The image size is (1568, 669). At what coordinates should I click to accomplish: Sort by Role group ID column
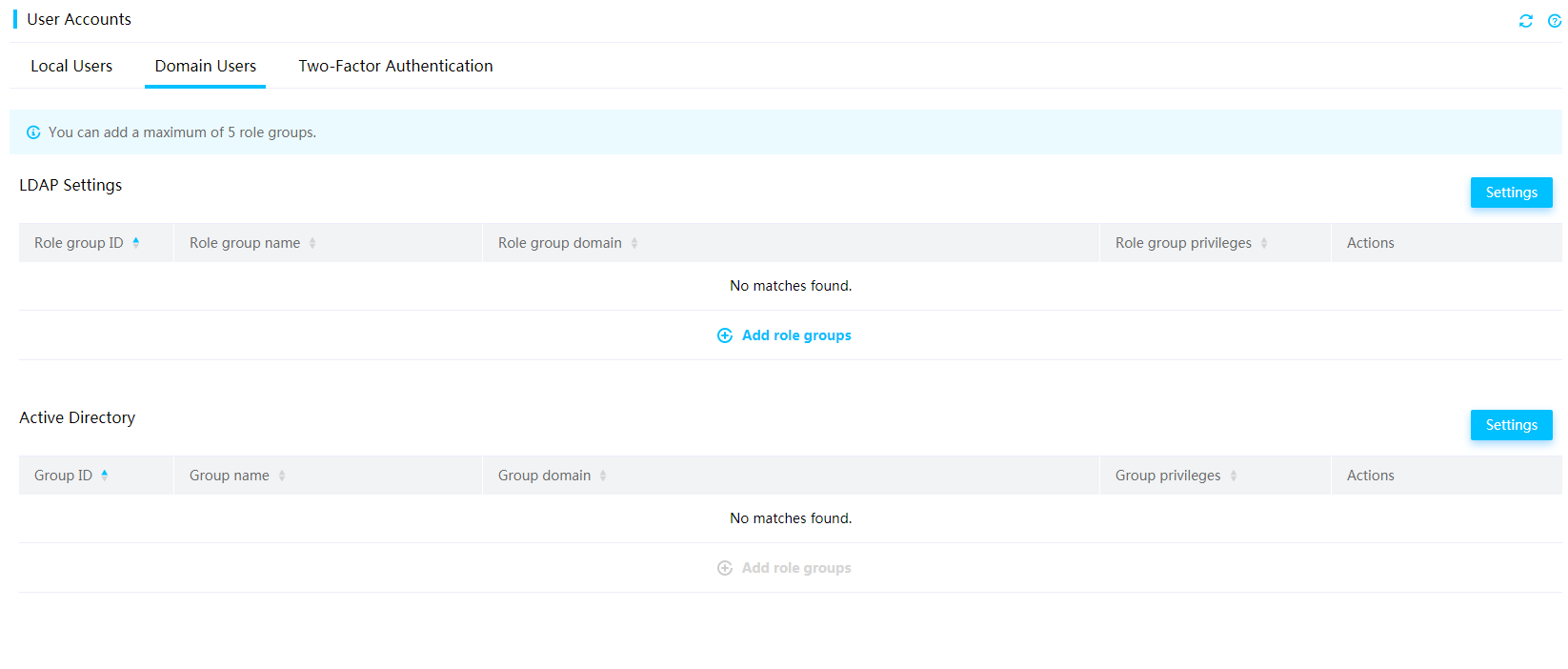coord(136,243)
